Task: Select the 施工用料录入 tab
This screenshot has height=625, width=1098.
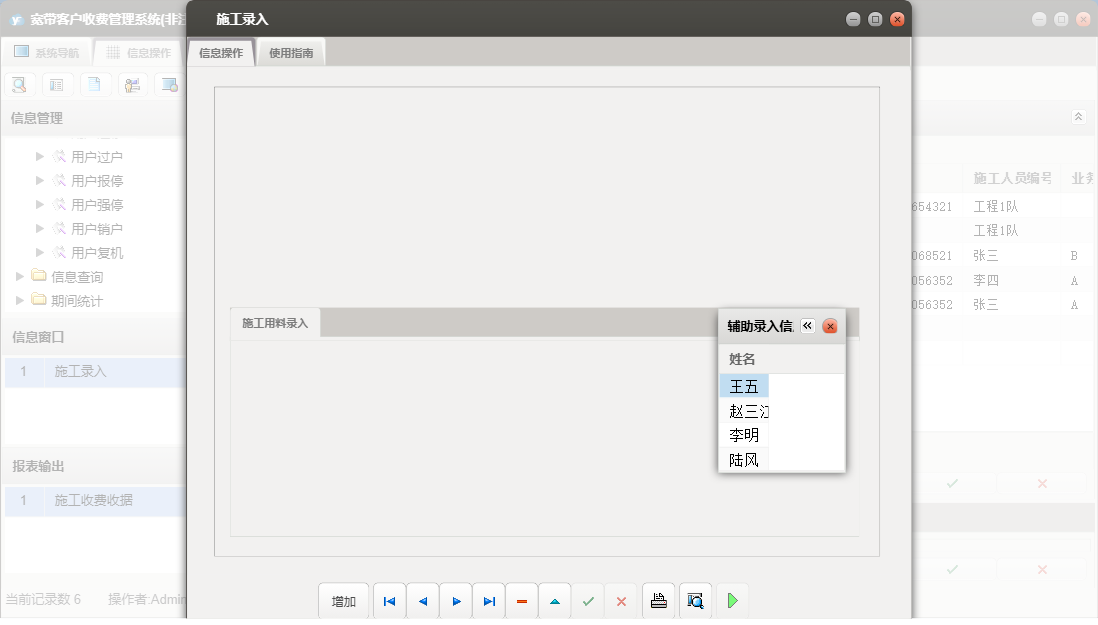Action: click(275, 323)
